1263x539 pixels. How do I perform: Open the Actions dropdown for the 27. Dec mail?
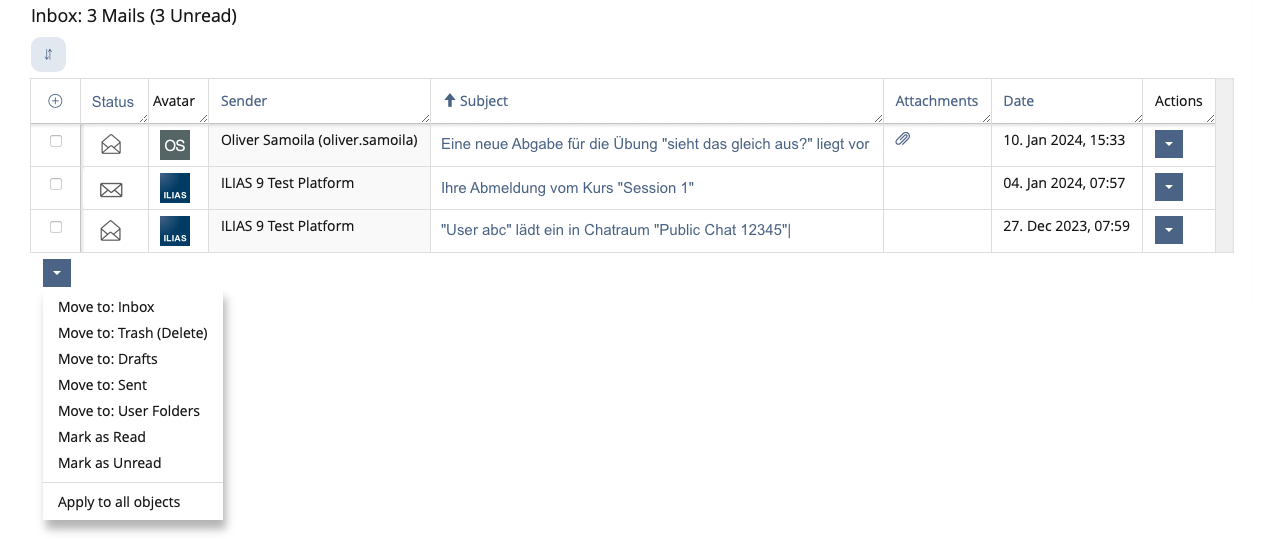point(1168,230)
